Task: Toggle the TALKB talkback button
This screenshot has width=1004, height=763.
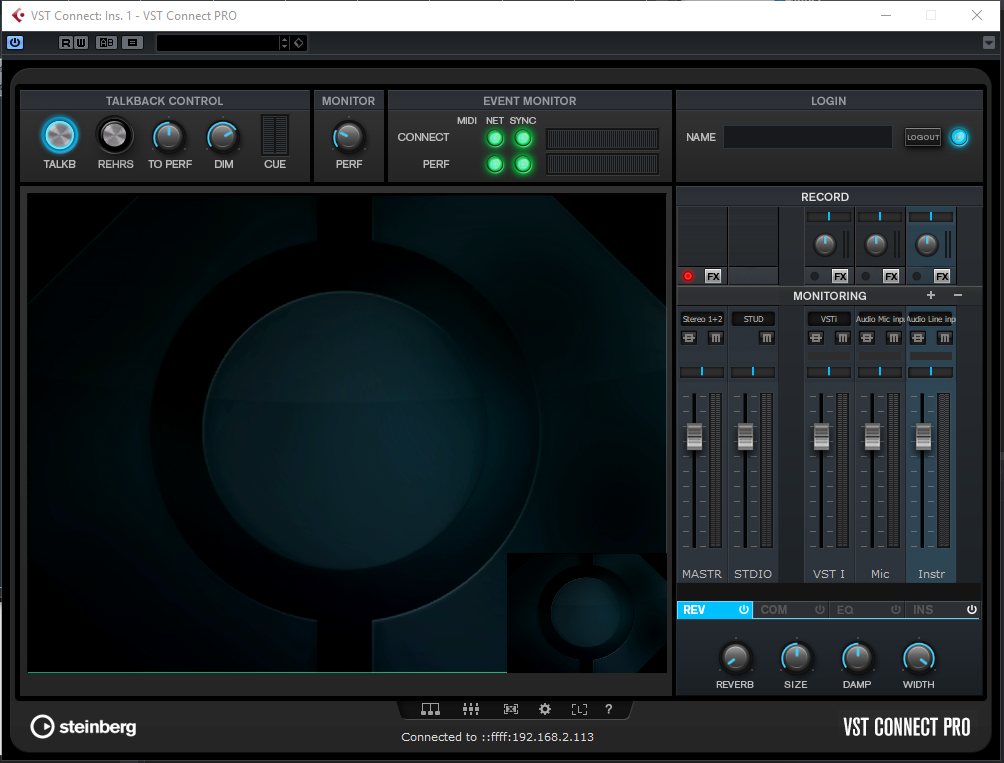Action: tap(60, 136)
